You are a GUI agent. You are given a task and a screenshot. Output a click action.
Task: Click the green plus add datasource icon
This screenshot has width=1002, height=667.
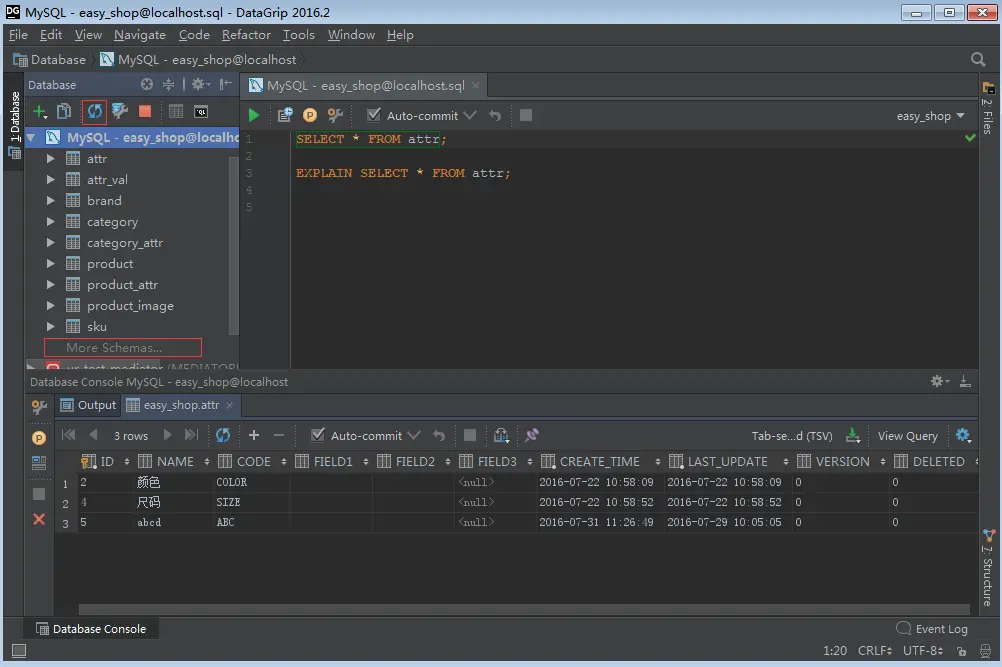[x=40, y=112]
